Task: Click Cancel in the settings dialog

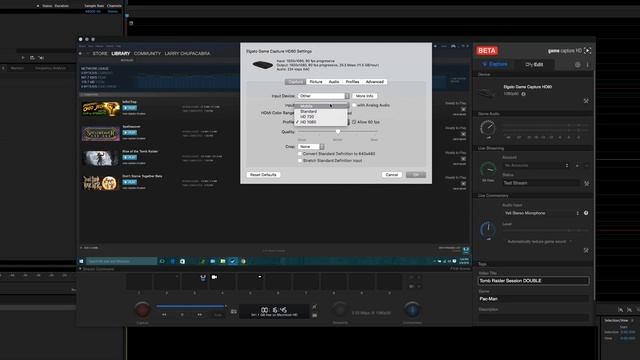Action: pos(392,175)
